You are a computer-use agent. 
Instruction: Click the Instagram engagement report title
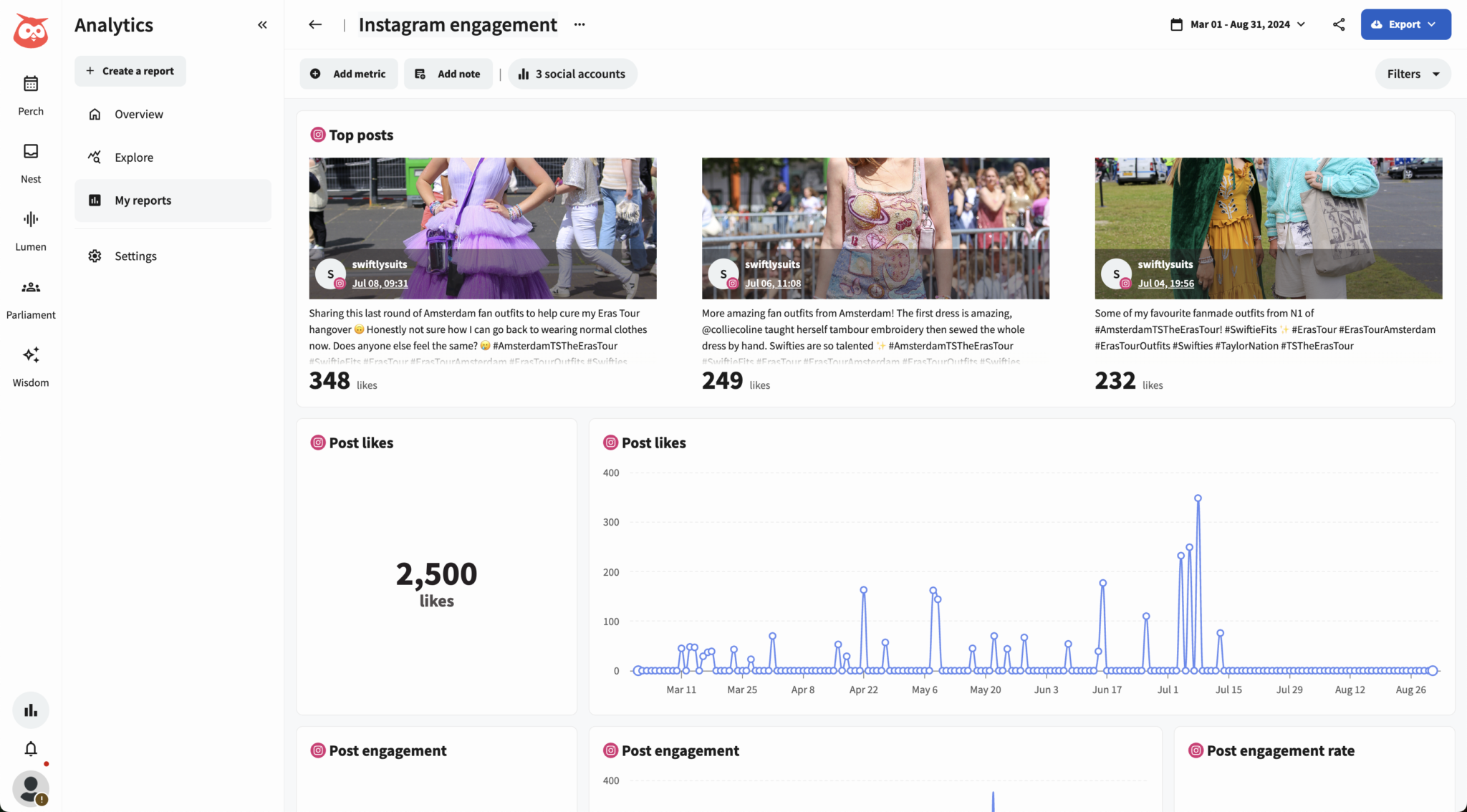tap(458, 24)
